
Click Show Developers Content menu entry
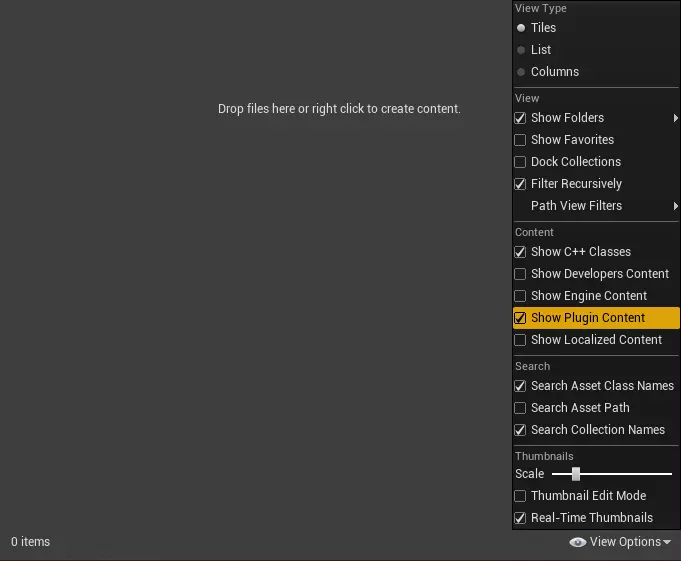point(599,274)
